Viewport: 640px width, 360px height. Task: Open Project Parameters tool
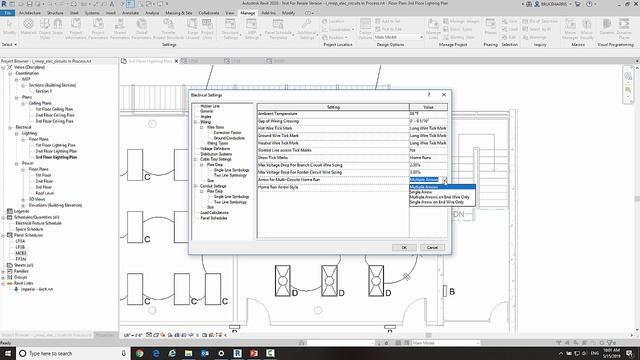click(x=98, y=28)
